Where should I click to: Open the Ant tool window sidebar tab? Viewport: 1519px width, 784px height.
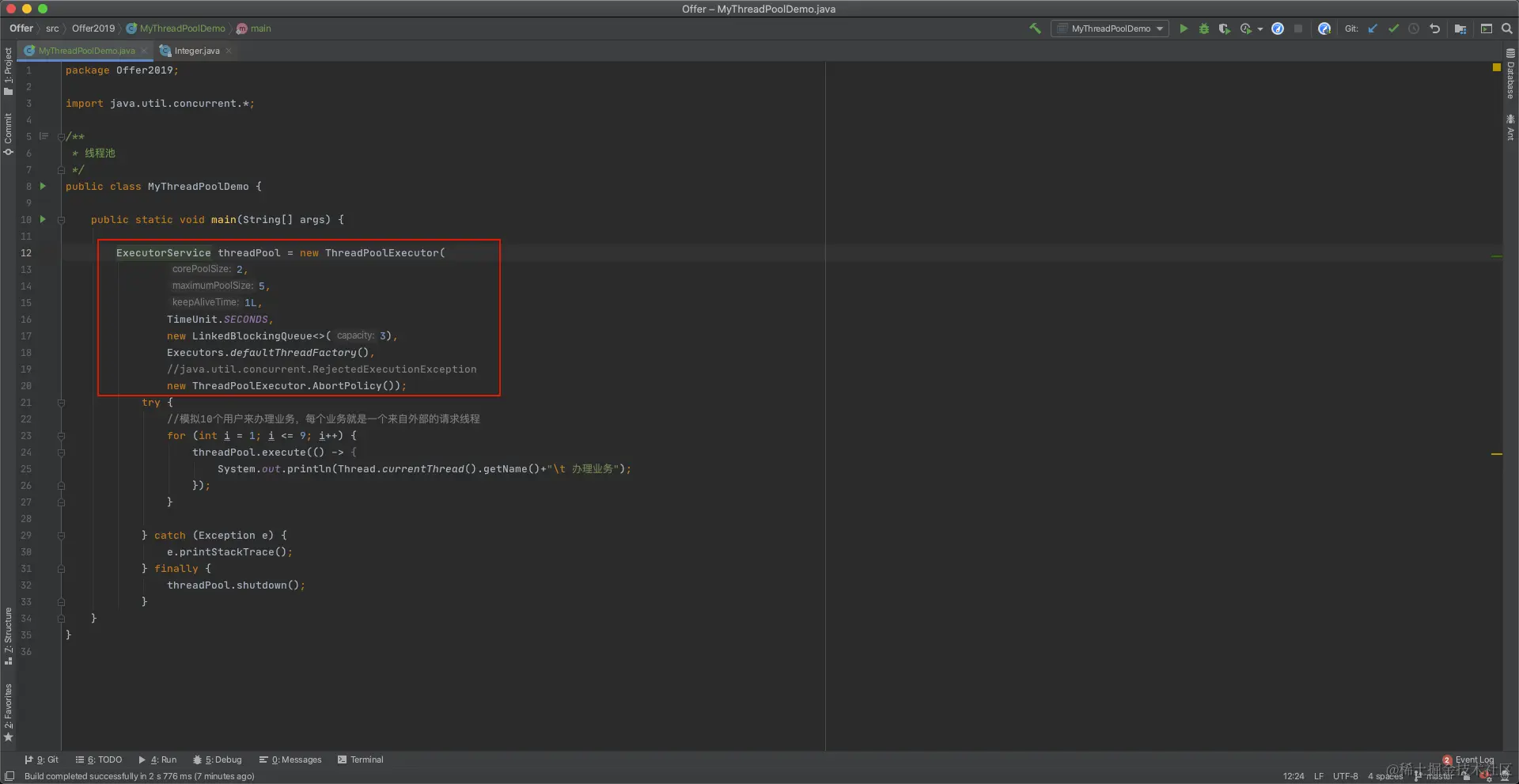[x=1510, y=127]
